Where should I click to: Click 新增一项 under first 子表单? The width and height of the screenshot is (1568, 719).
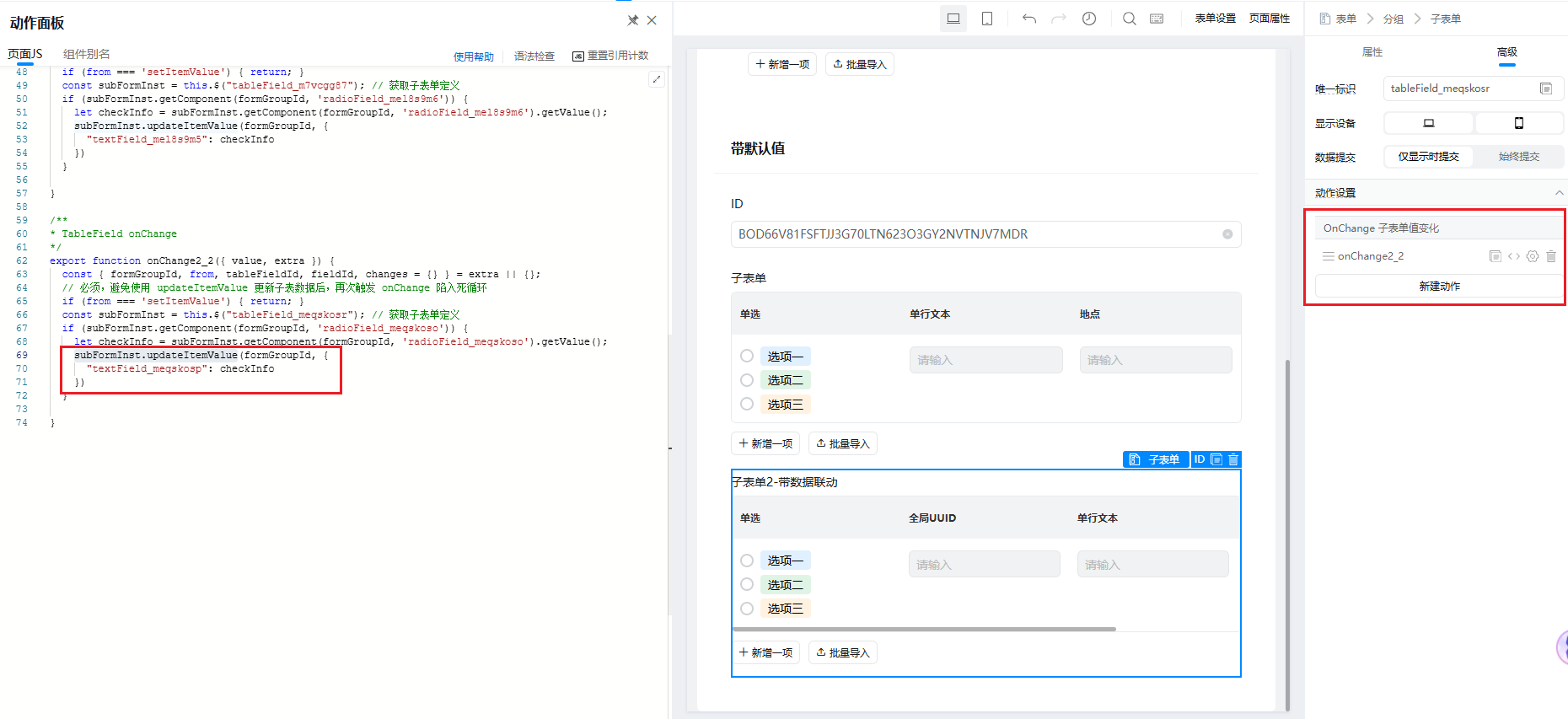[x=765, y=443]
